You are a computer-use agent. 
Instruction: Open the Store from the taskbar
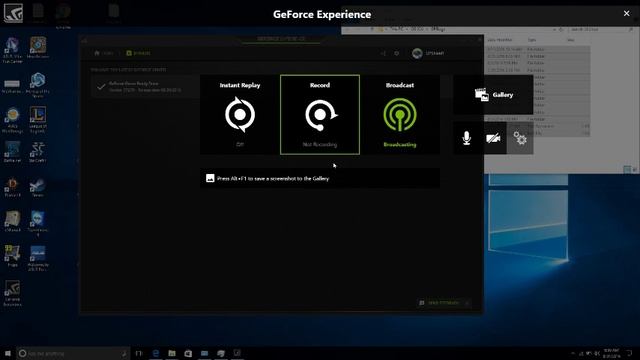tap(188, 353)
